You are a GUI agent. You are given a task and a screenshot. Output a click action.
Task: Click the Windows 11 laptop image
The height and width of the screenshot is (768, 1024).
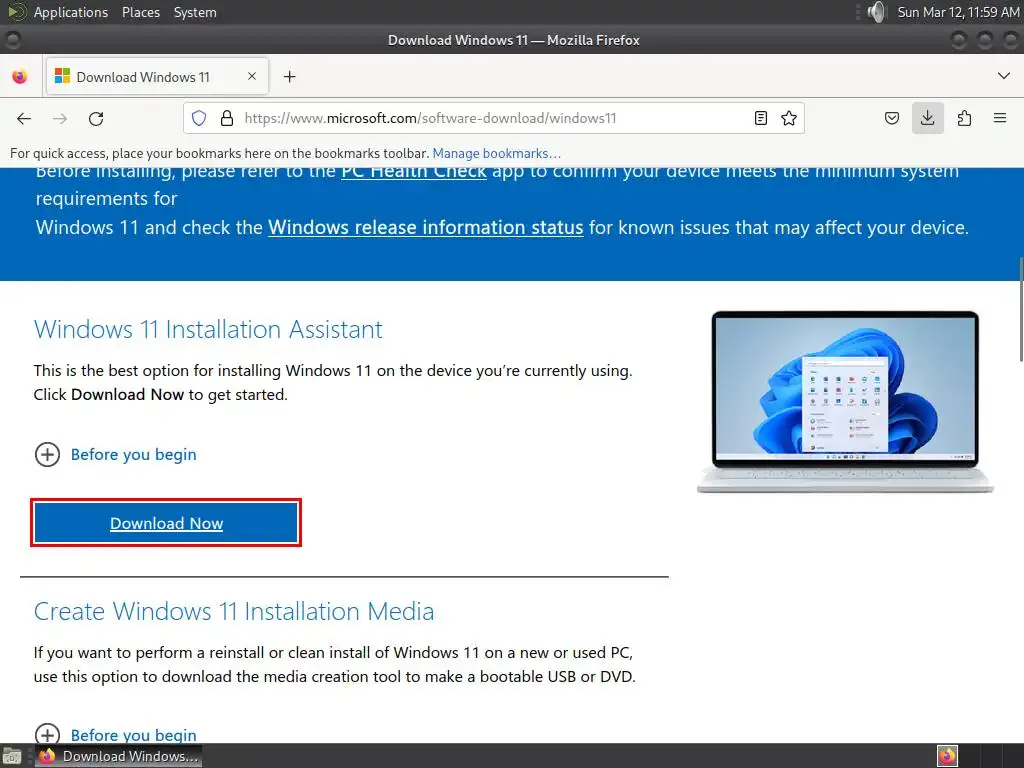pos(845,402)
